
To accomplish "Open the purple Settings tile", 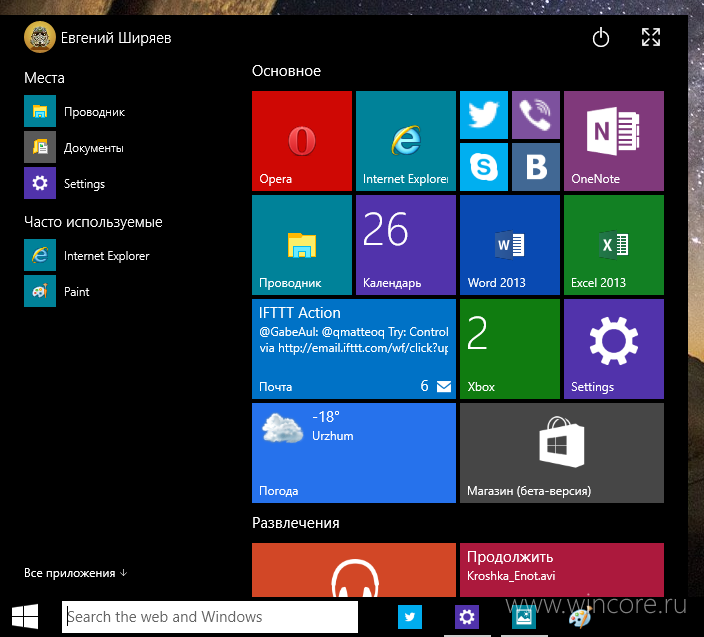I will [x=614, y=349].
